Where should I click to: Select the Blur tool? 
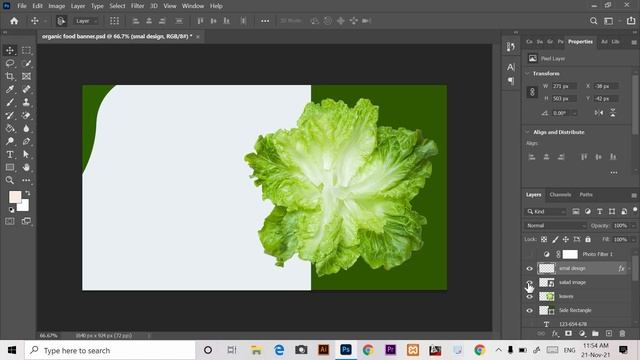[26, 129]
